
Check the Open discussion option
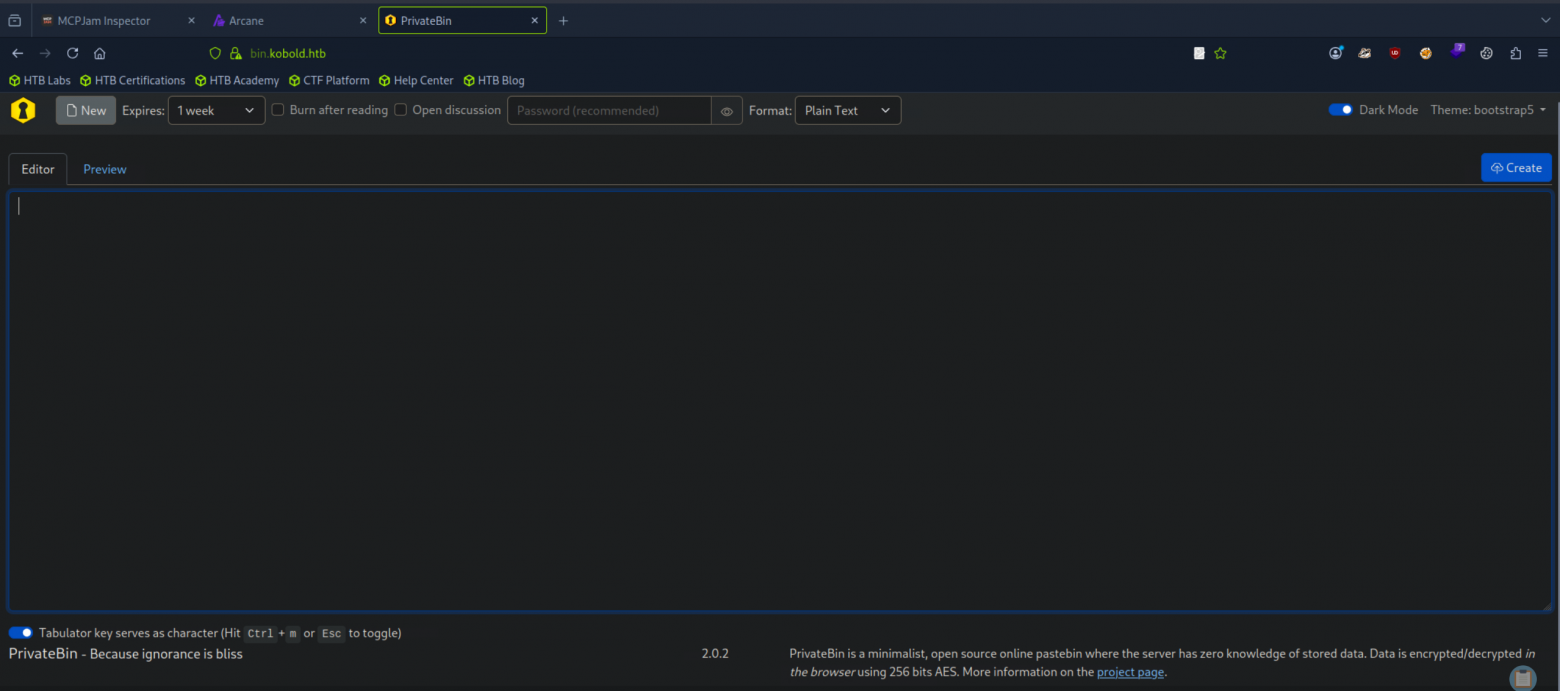click(399, 109)
